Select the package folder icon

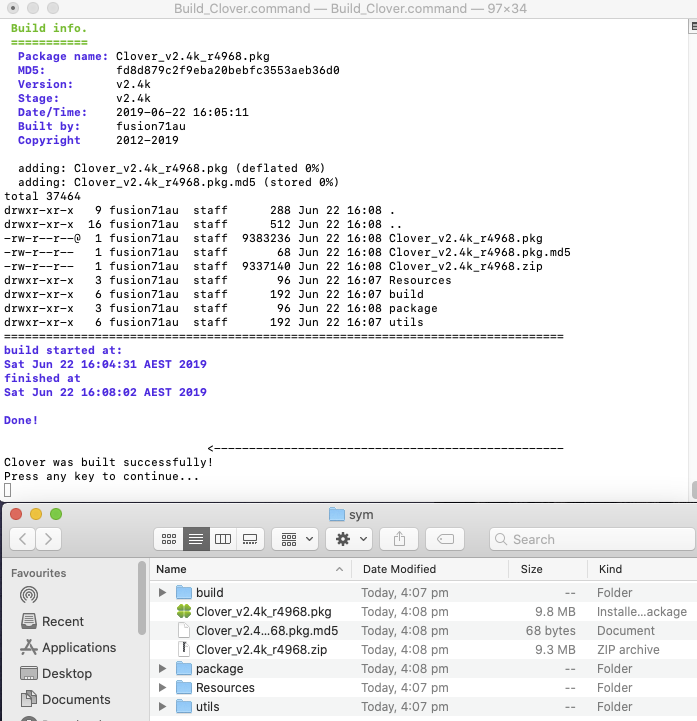[x=184, y=669]
